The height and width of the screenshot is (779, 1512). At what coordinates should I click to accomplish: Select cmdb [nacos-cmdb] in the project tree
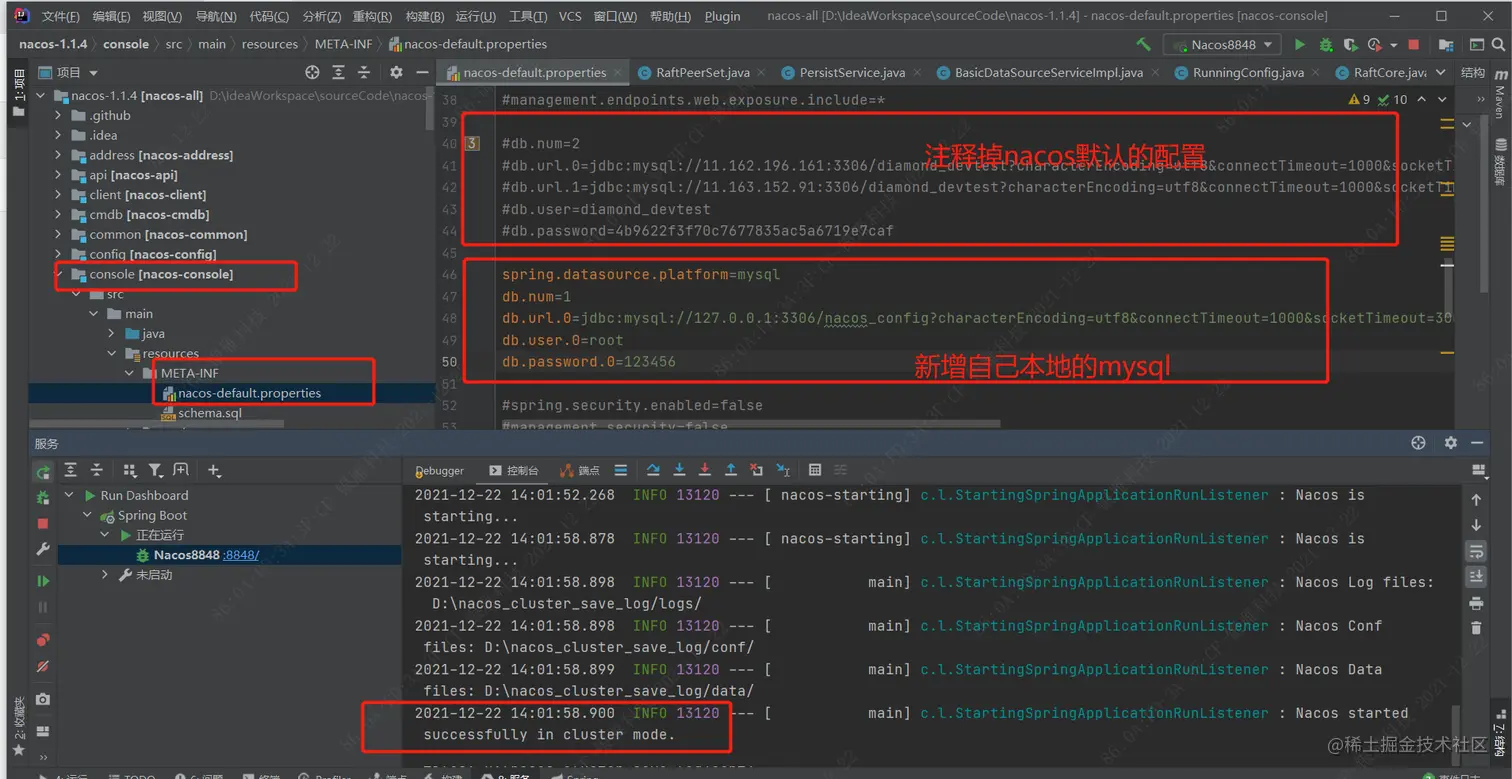click(149, 214)
